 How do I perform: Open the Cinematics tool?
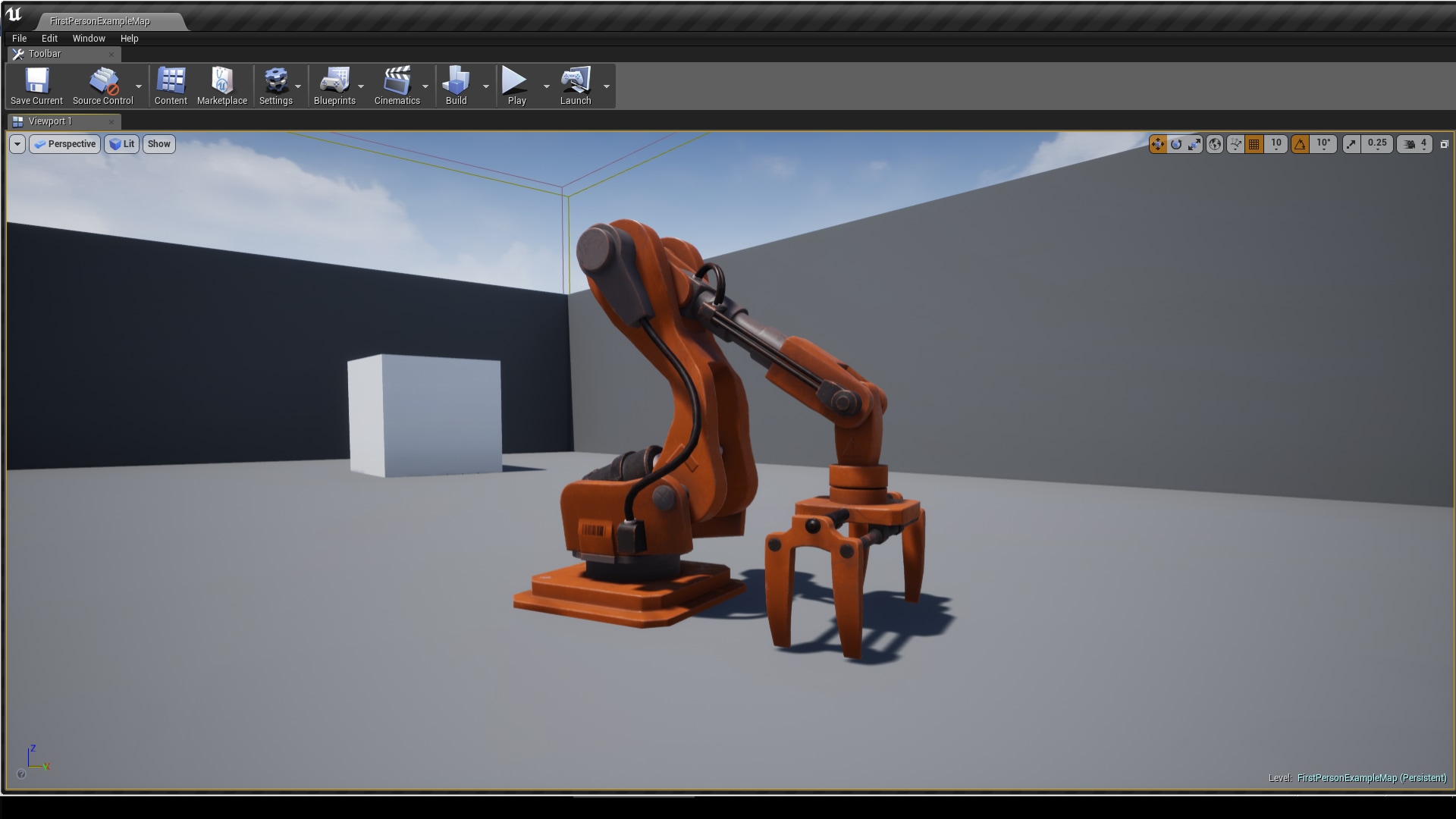397,85
